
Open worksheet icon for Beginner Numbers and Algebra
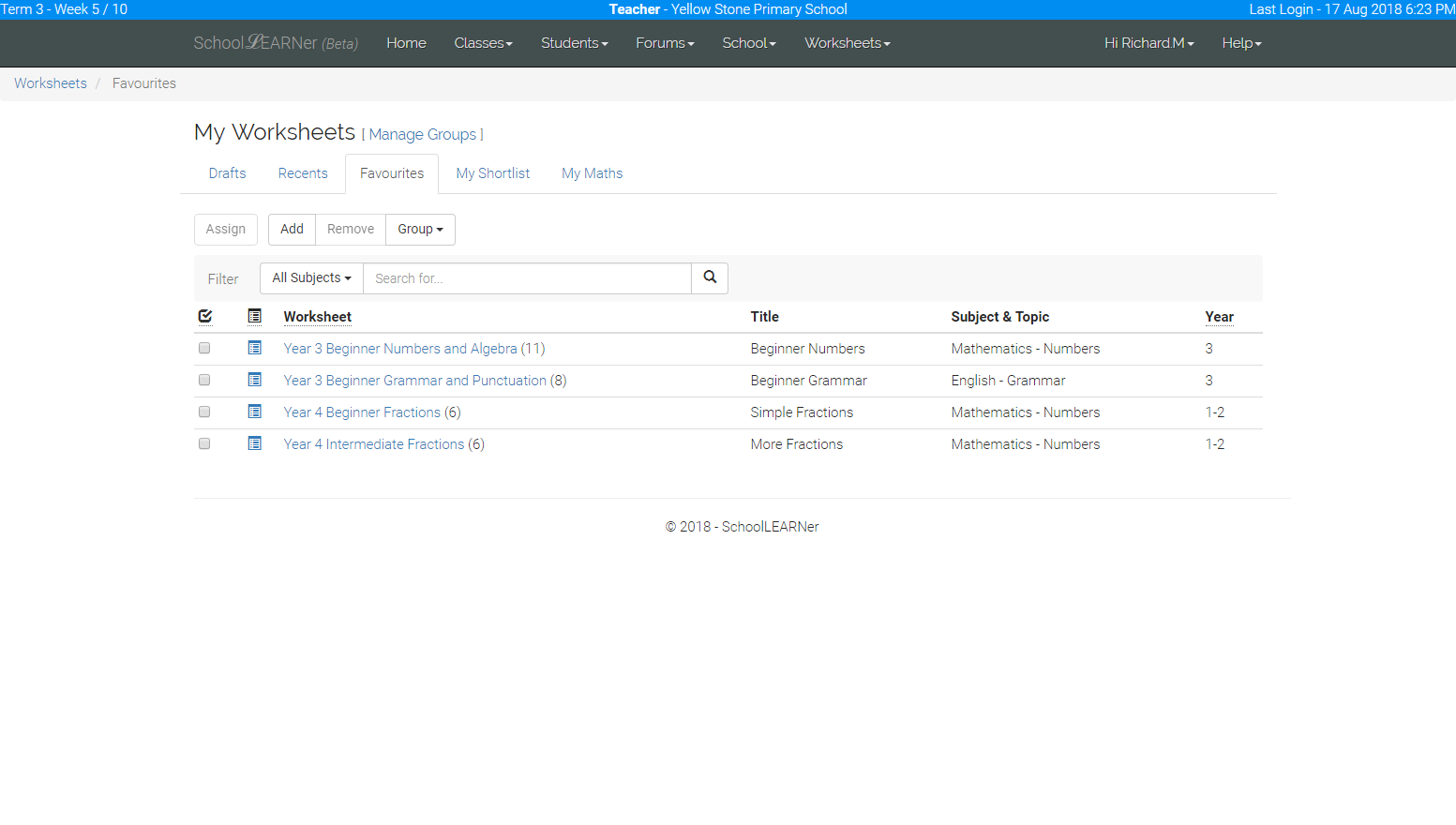255,348
